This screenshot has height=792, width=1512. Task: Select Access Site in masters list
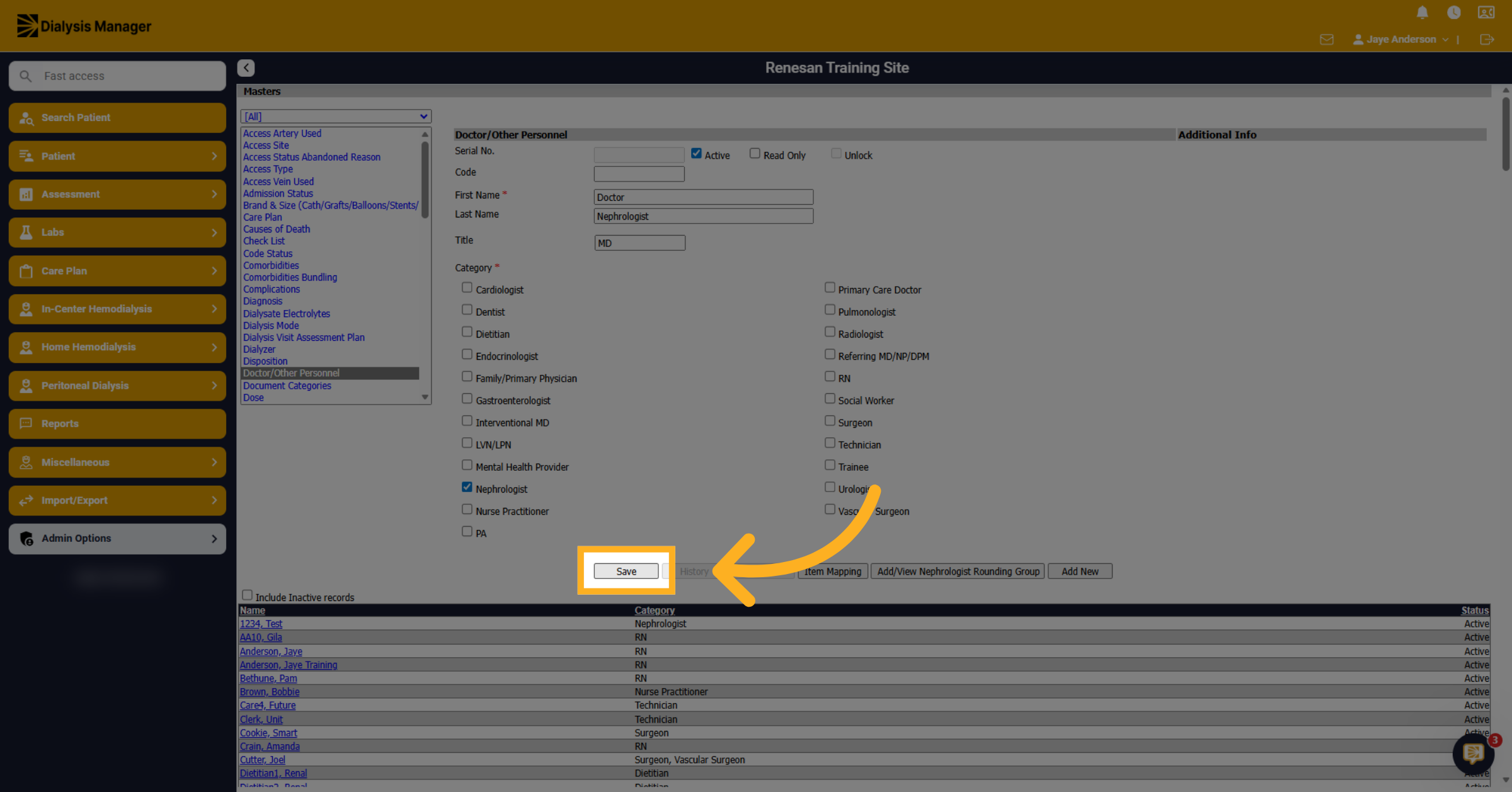(x=266, y=146)
